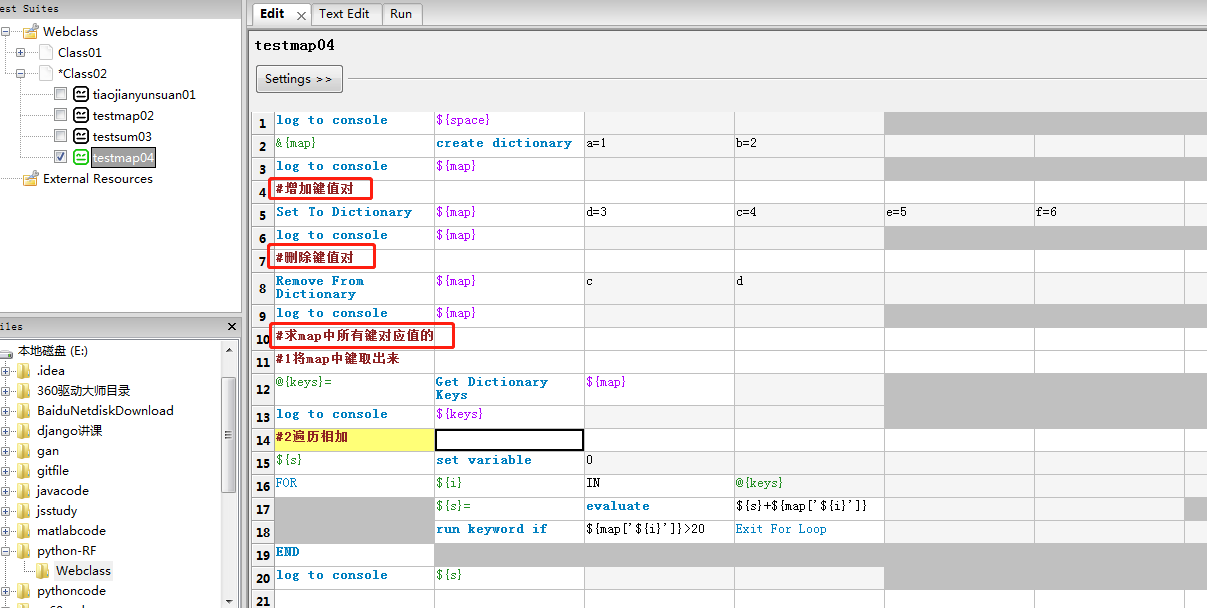Click the 'FOR' cell in row 16
The width and height of the screenshot is (1207, 608).
click(x=354, y=484)
